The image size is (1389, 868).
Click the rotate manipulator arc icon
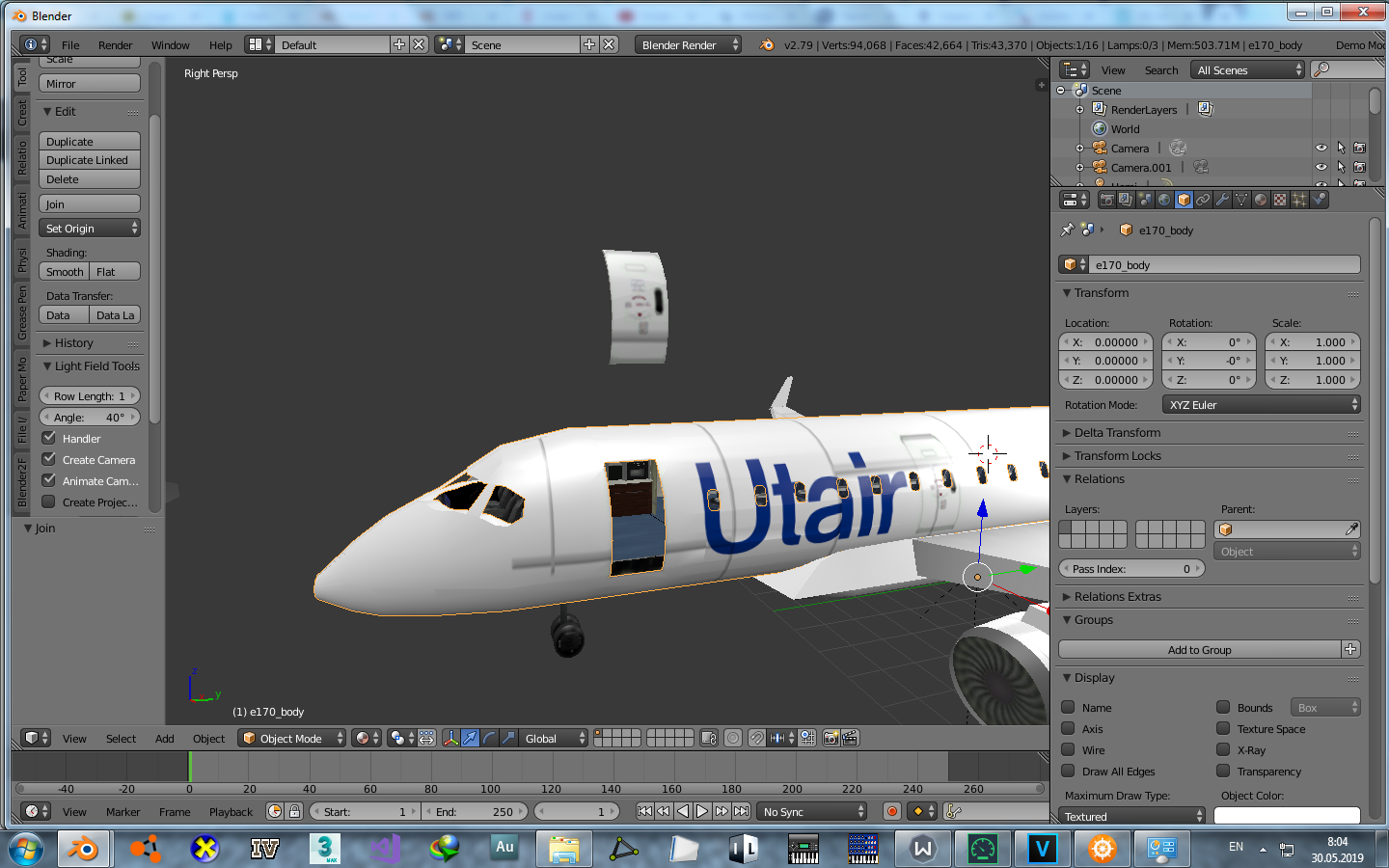click(x=489, y=738)
